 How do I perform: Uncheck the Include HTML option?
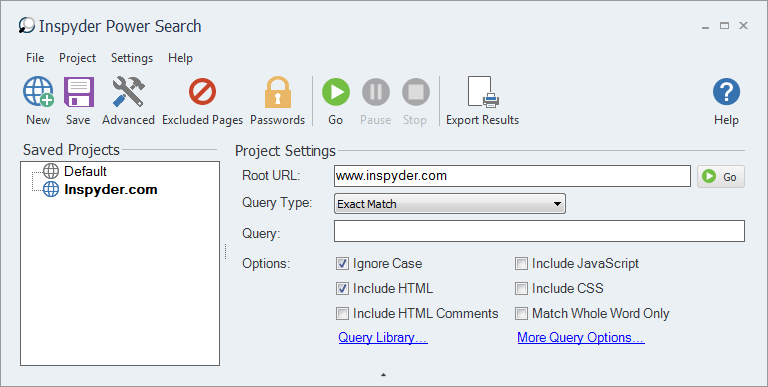point(342,289)
